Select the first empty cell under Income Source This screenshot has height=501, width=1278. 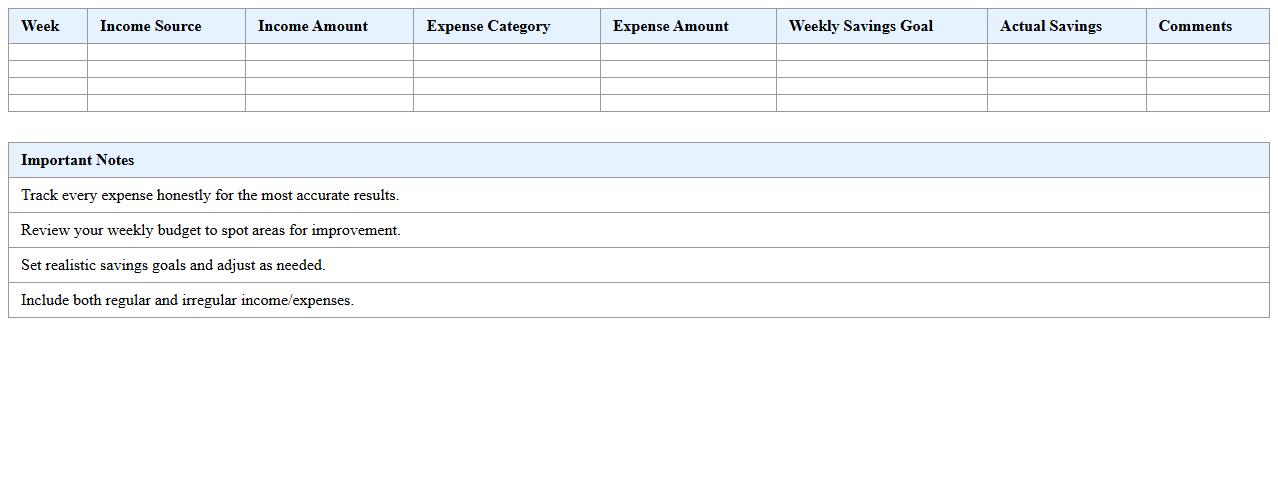pos(166,52)
